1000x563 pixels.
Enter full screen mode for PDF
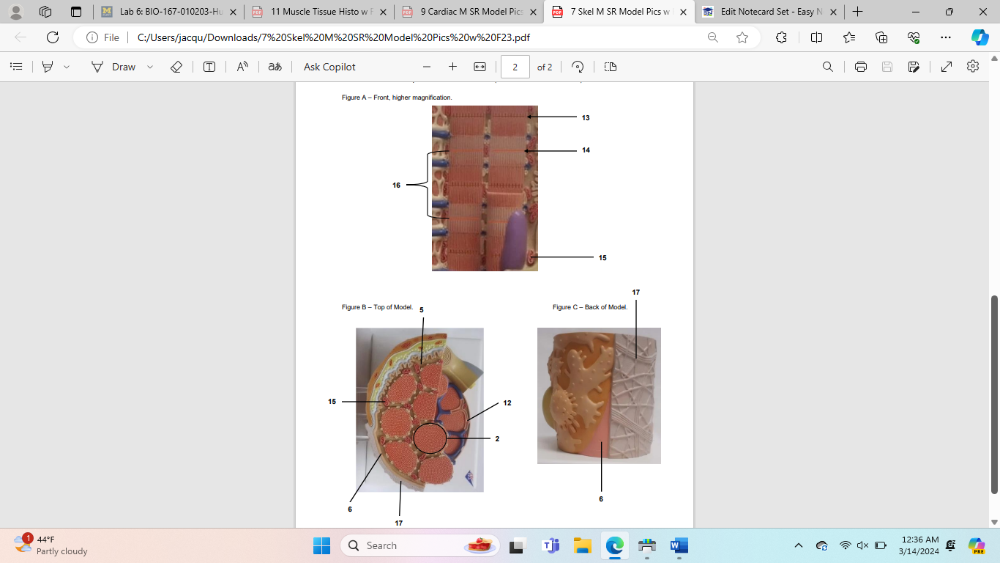[x=946, y=67]
